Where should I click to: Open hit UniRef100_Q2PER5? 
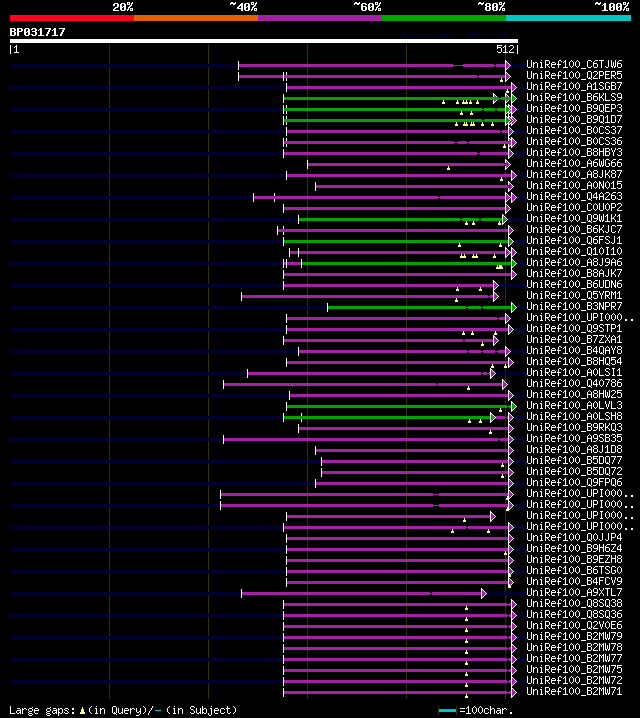tap(574, 75)
